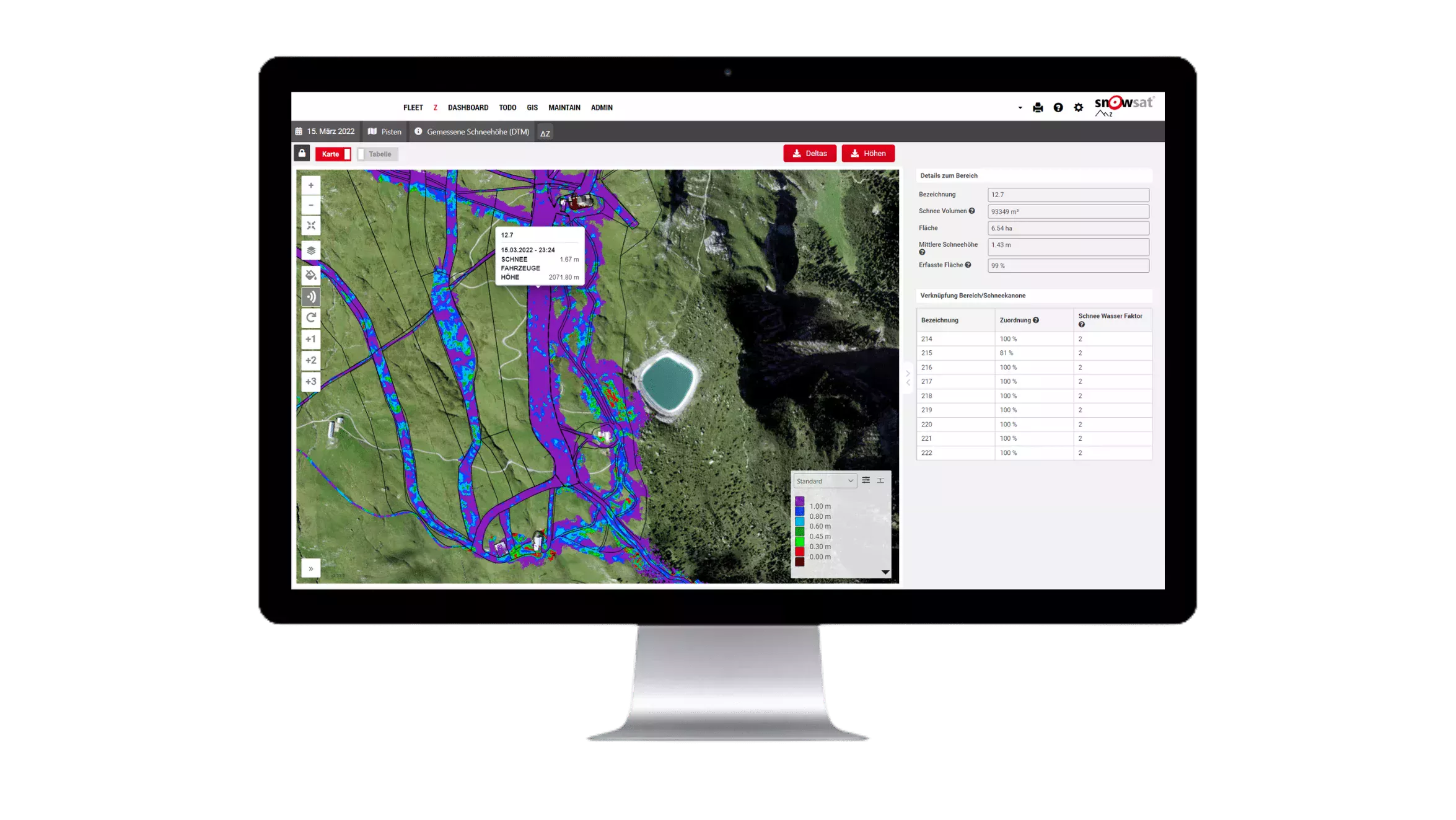This screenshot has height=820, width=1456.
Task: Select table row 218
Action: click(1034, 395)
